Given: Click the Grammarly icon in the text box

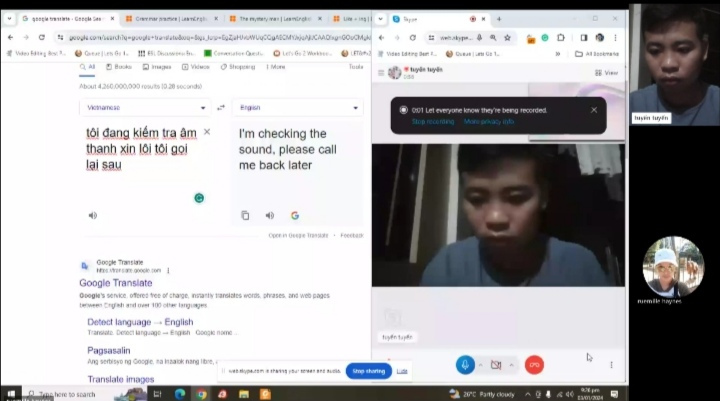Looking at the screenshot, I should [199, 198].
